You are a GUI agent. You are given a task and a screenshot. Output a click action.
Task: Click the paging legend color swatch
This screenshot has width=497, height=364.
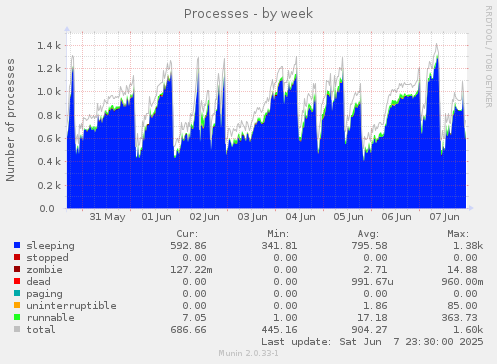[x=17, y=293]
